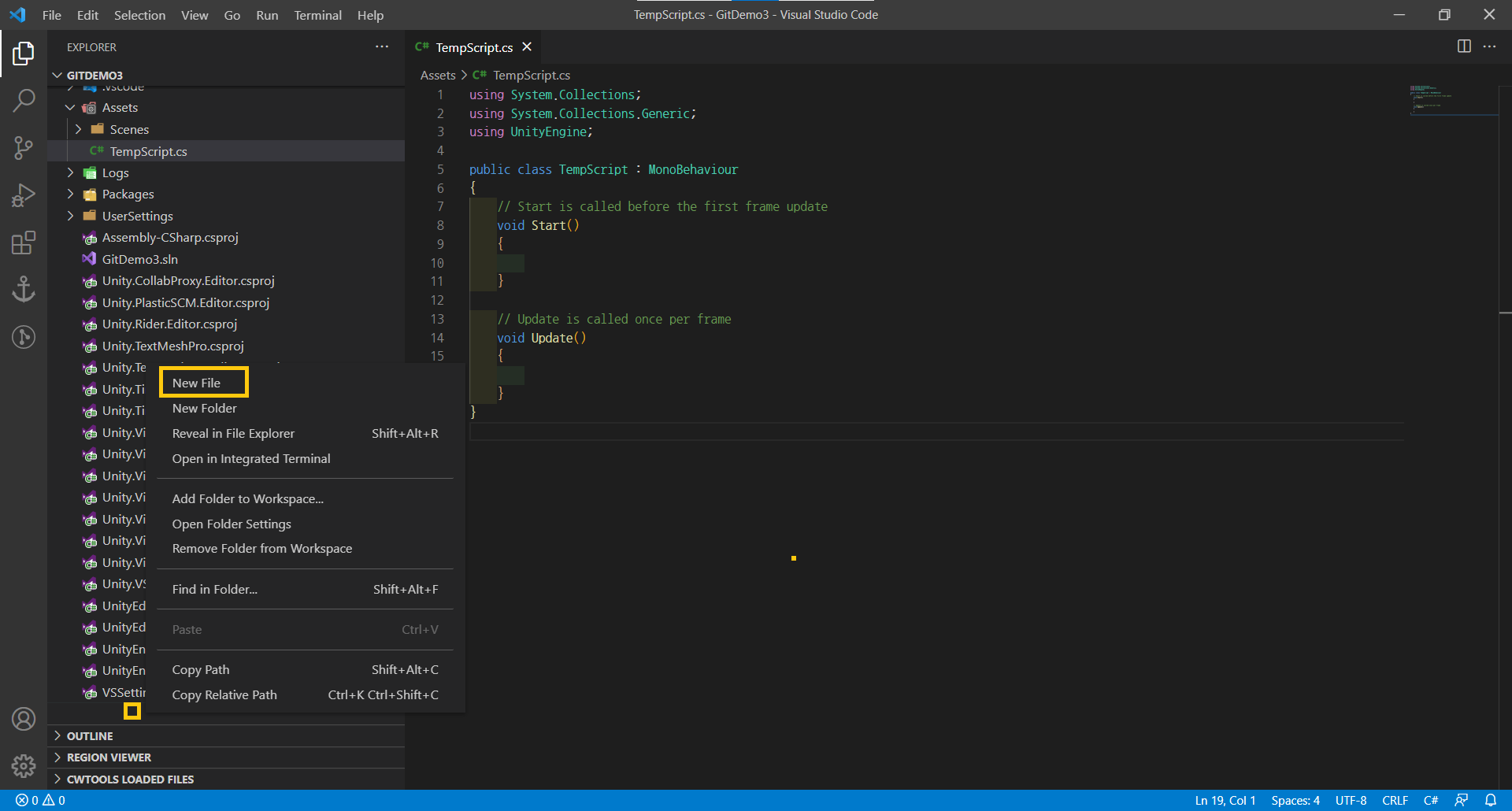Select Reveal in File Explorer
Screen dimensions: 1512x811
[x=306, y=433]
